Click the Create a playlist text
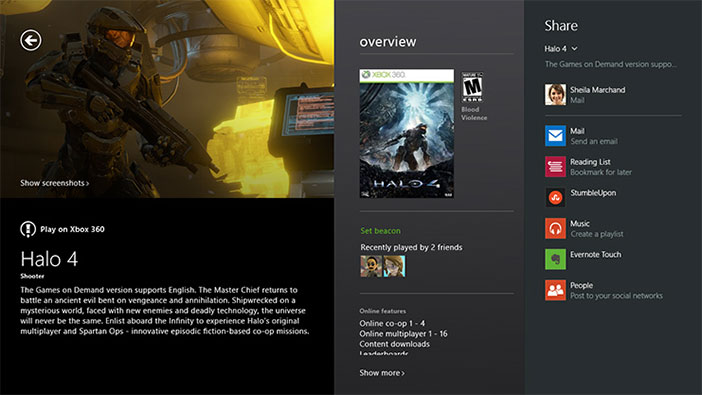702x395 pixels. 597,234
